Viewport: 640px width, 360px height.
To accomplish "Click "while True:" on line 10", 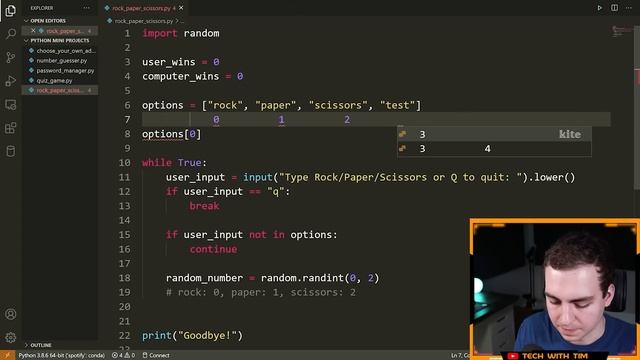I will coord(174,163).
